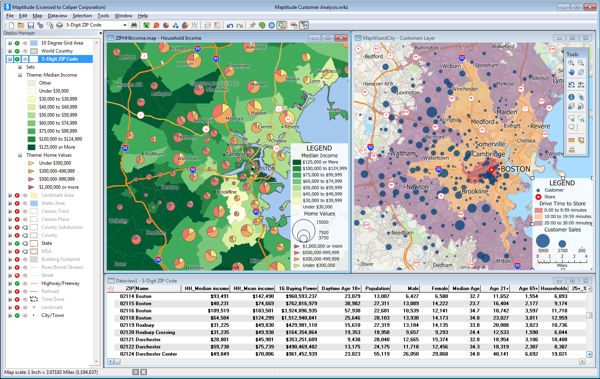Viewport: 600px width, 379px height.
Task: Expand the County layer node
Action: click(10, 235)
